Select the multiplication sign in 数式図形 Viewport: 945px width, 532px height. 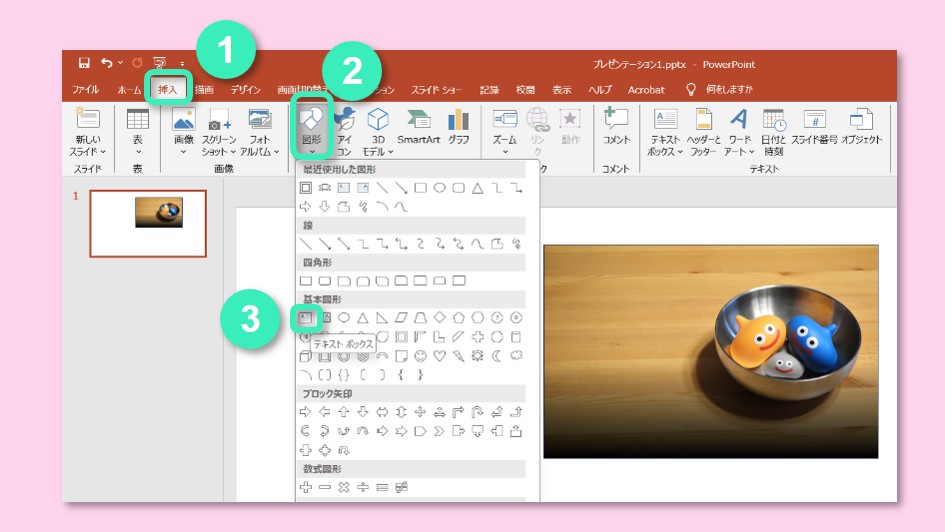344,487
